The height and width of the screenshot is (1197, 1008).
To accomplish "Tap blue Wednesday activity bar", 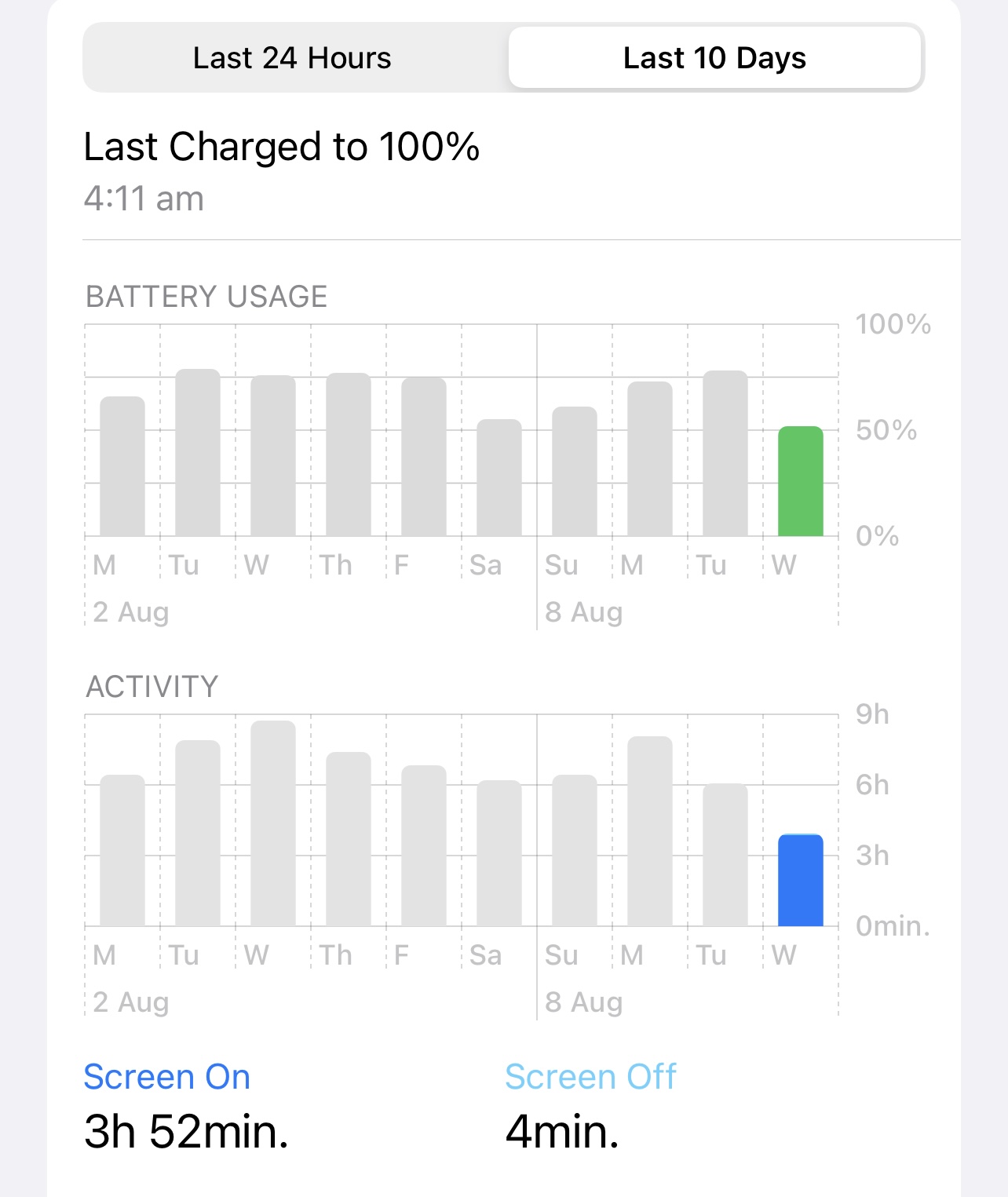I will [x=800, y=880].
